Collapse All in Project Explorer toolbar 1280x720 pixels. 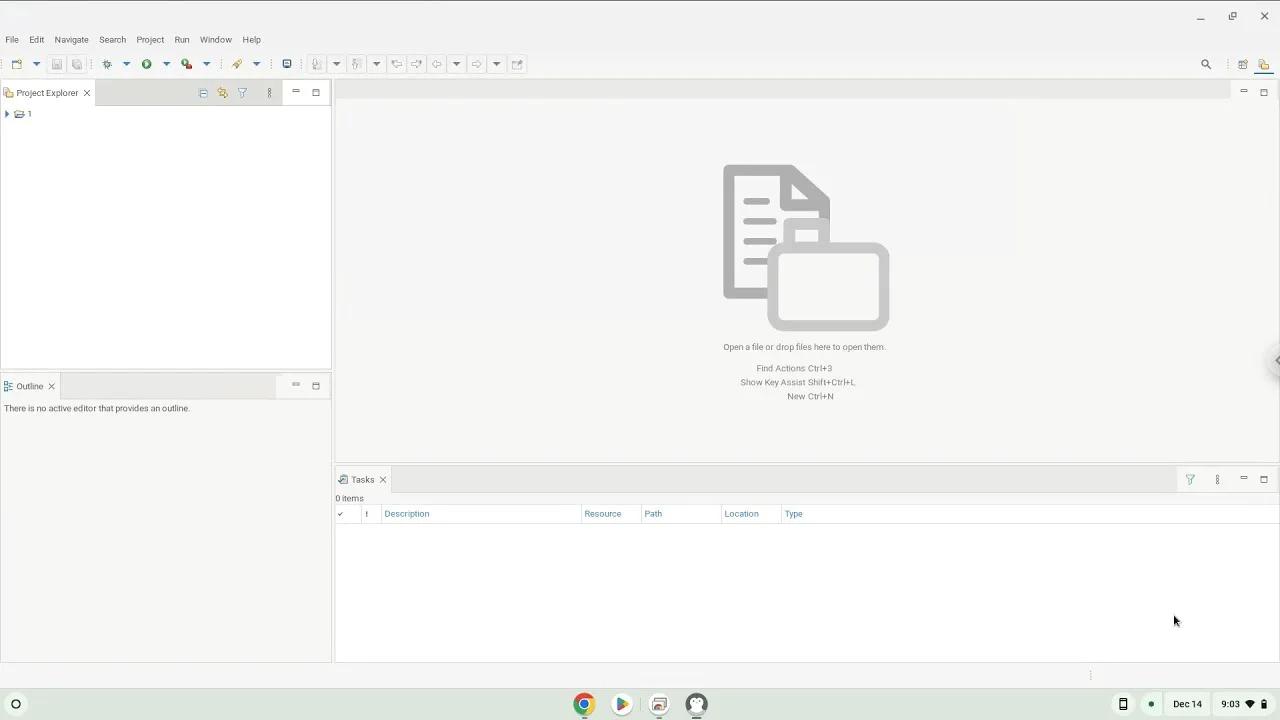203,92
